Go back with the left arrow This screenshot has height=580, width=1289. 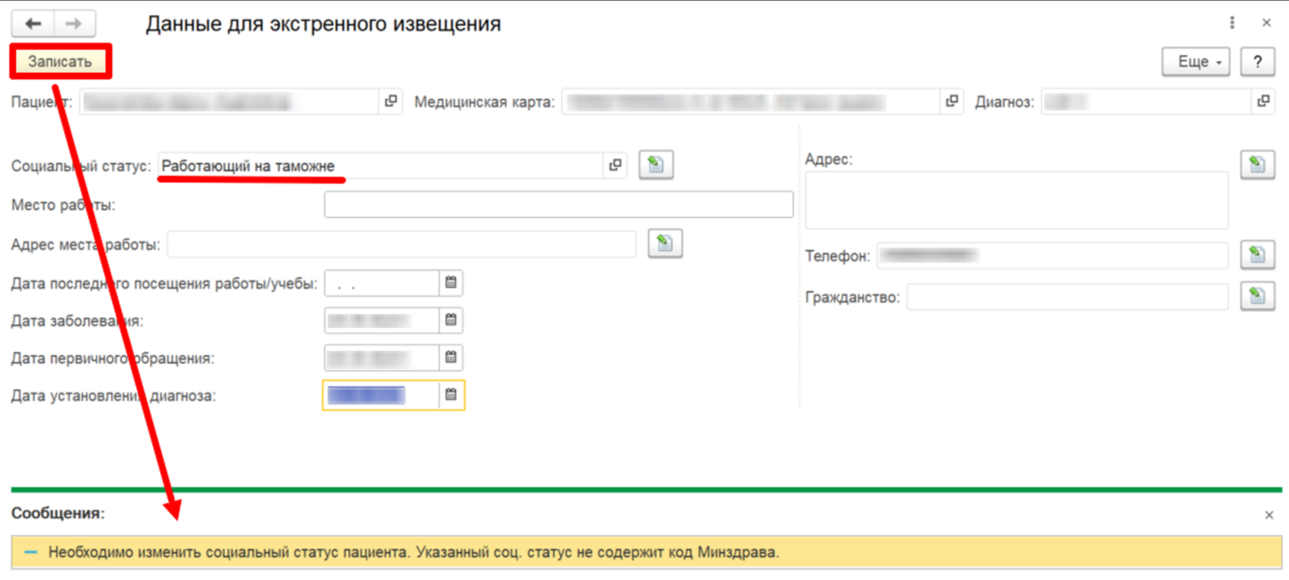tap(33, 24)
